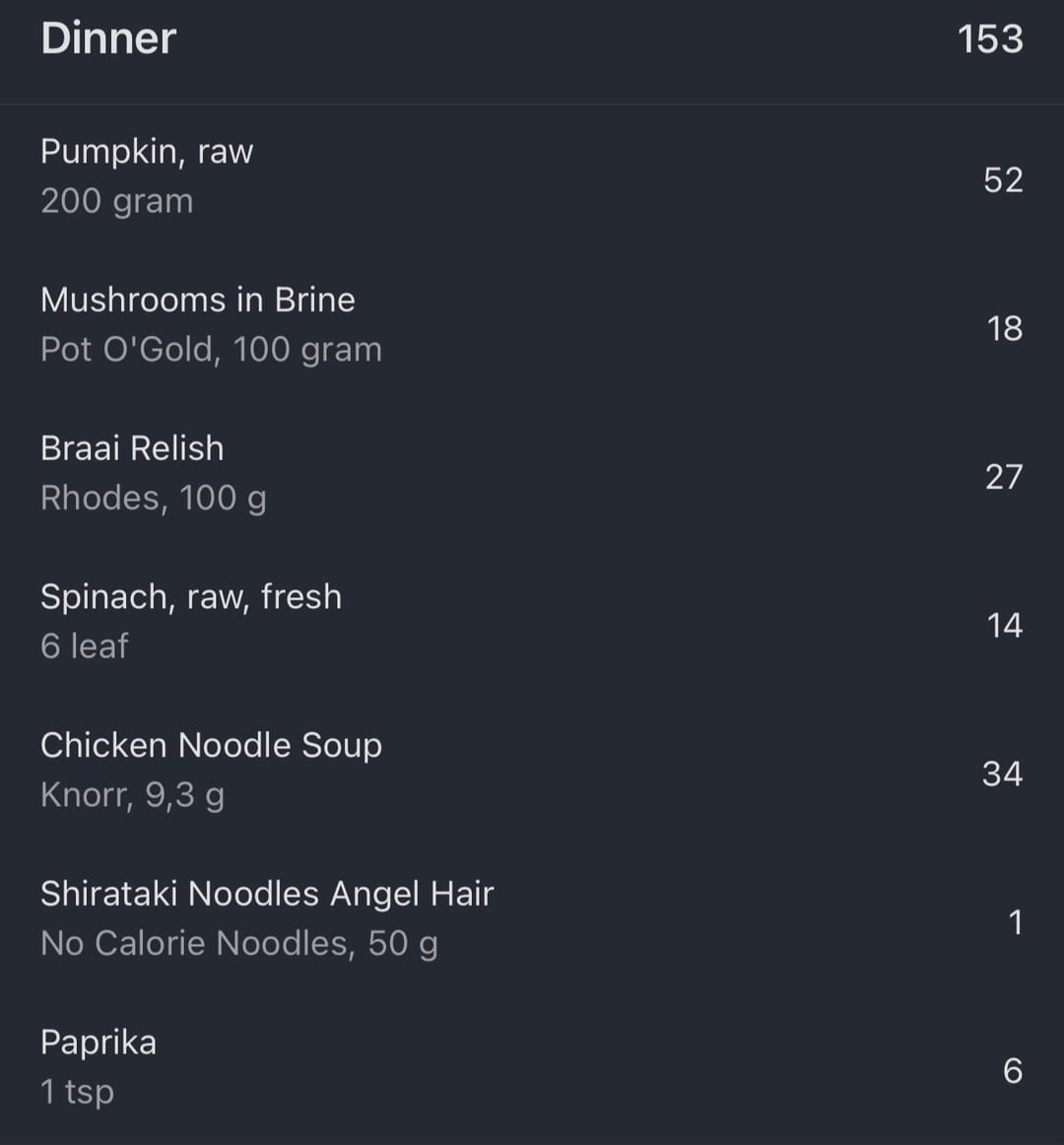The image size is (1064, 1145).
Task: Tap the 200 gram serving text
Action: [x=116, y=201]
